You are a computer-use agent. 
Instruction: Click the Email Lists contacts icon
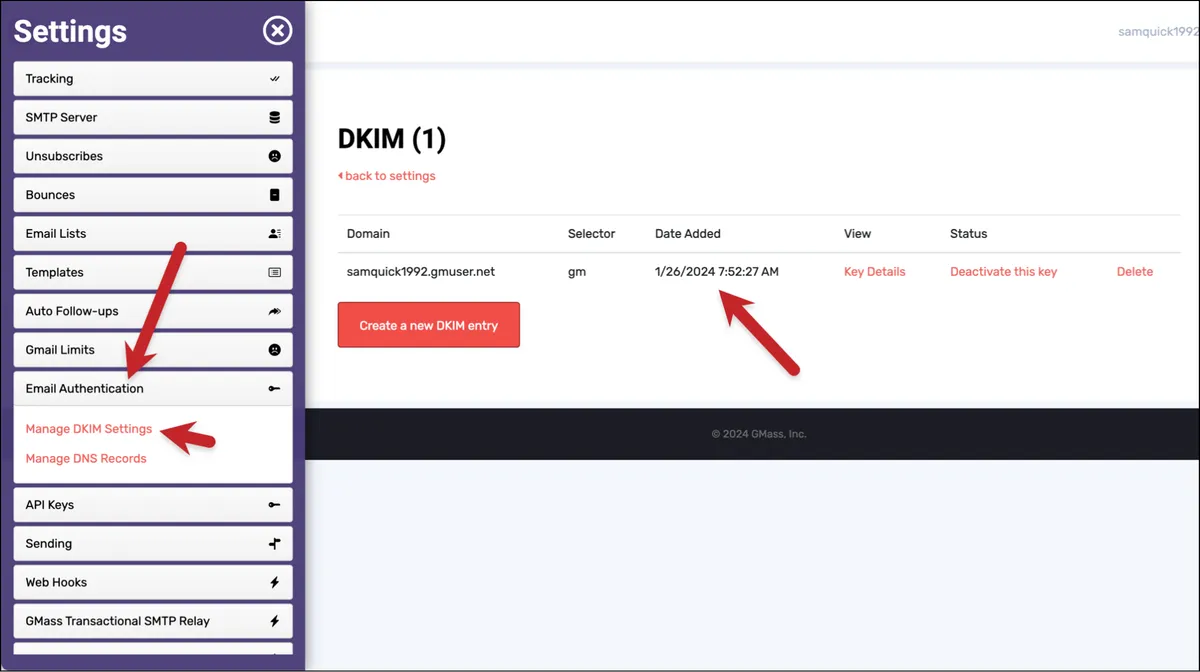pyautogui.click(x=275, y=234)
